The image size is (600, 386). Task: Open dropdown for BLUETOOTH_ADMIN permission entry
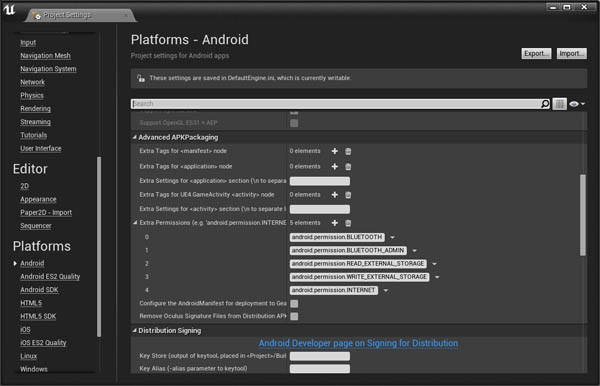click(414, 251)
